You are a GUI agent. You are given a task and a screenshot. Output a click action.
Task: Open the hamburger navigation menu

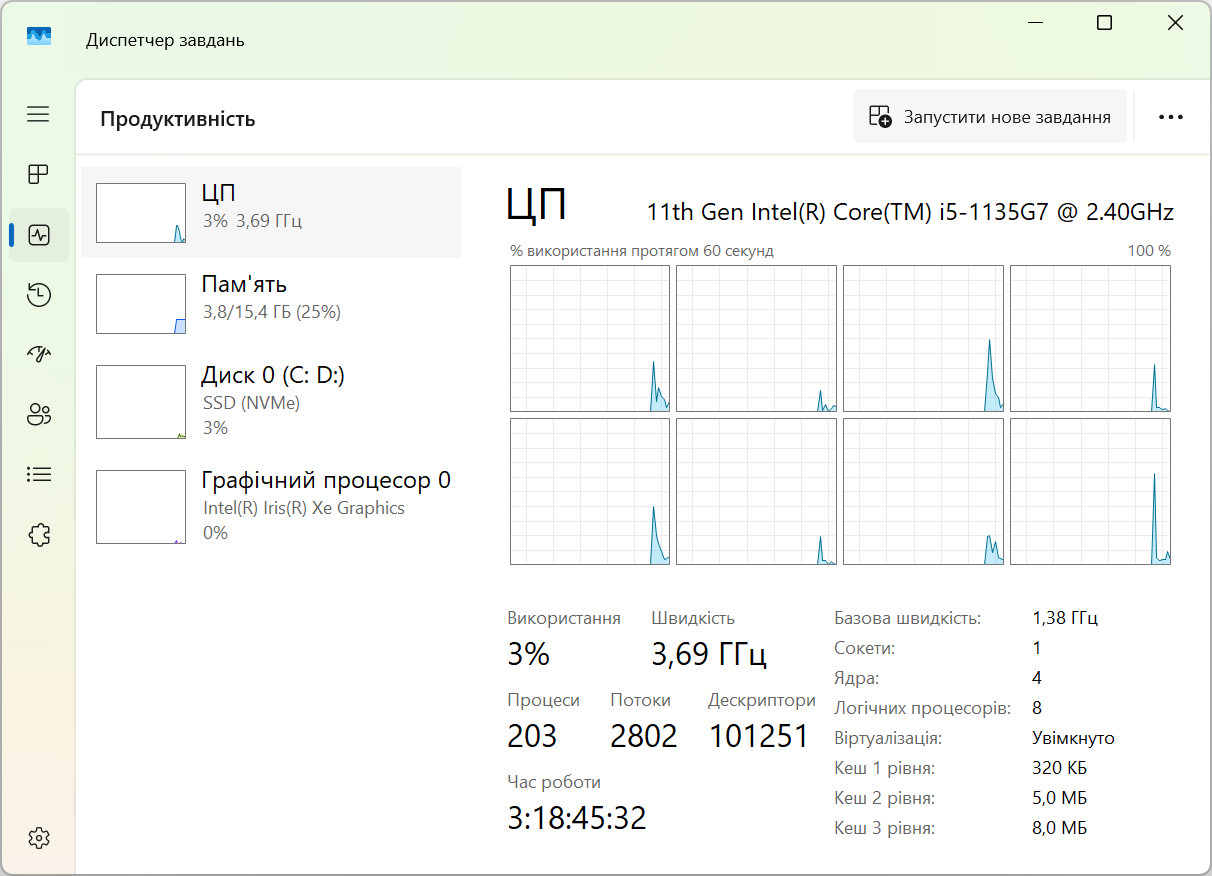pos(38,115)
